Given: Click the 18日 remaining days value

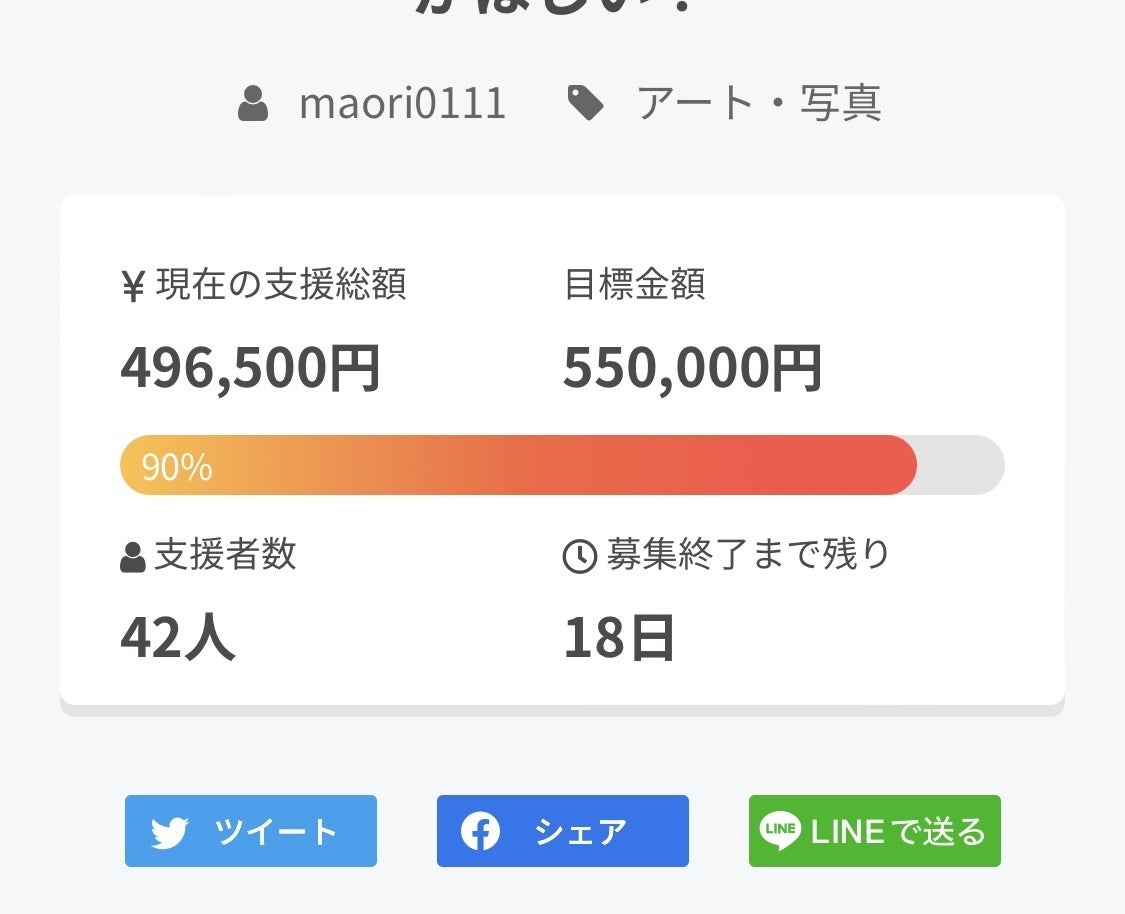Looking at the screenshot, I should pos(619,638).
